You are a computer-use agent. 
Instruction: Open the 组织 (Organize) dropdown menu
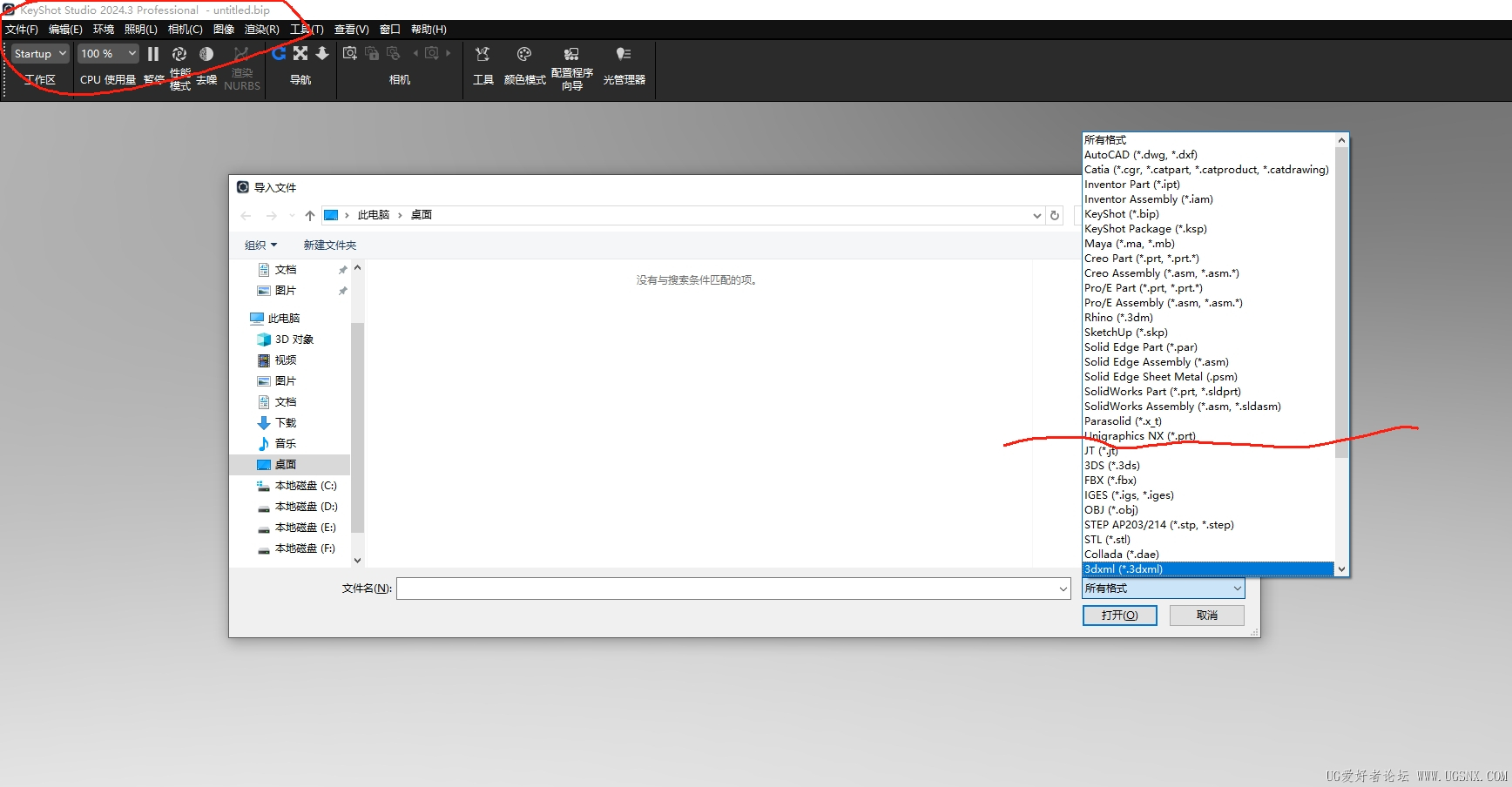(x=260, y=246)
